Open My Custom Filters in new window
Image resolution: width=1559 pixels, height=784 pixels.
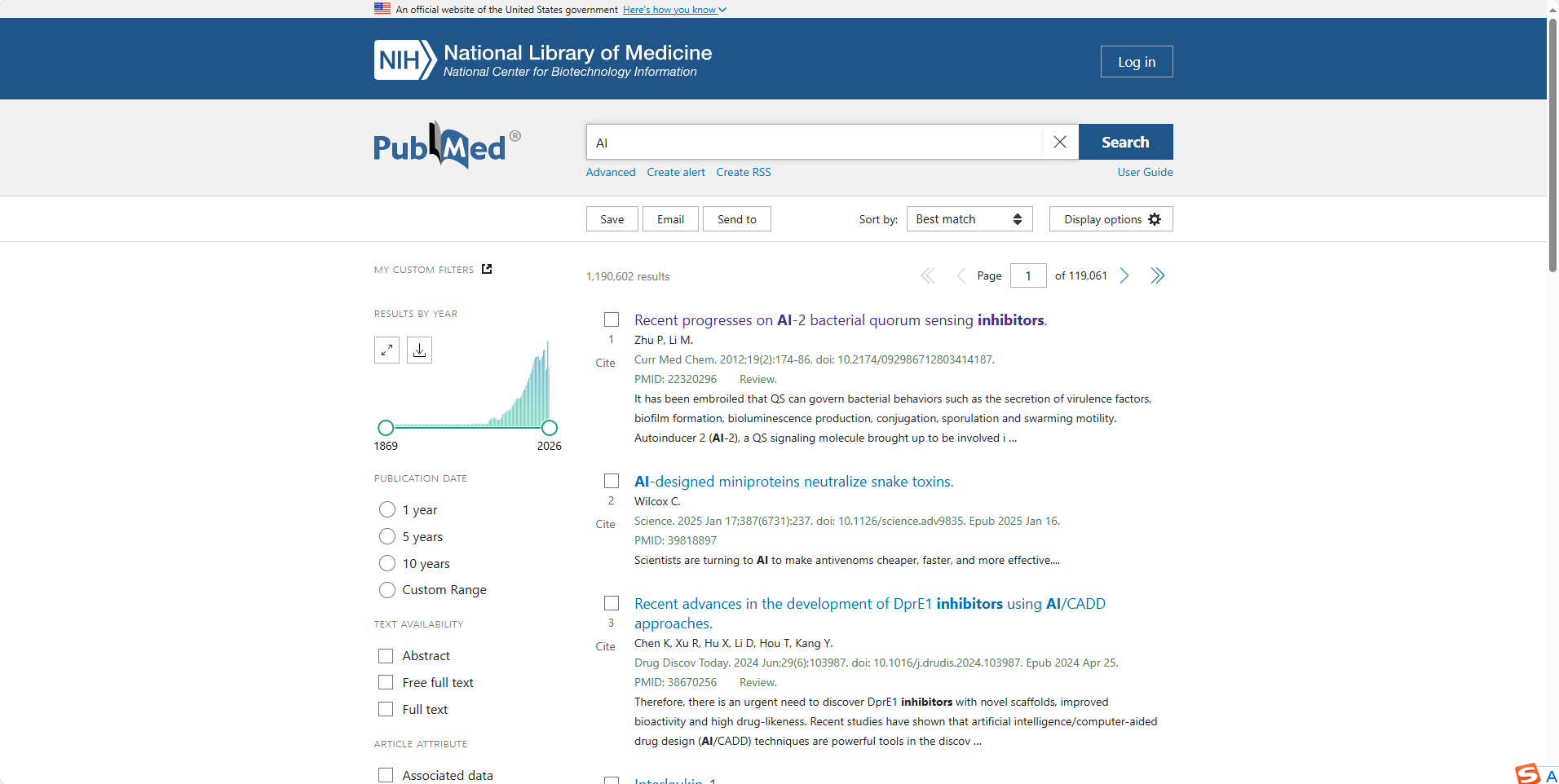pos(487,269)
